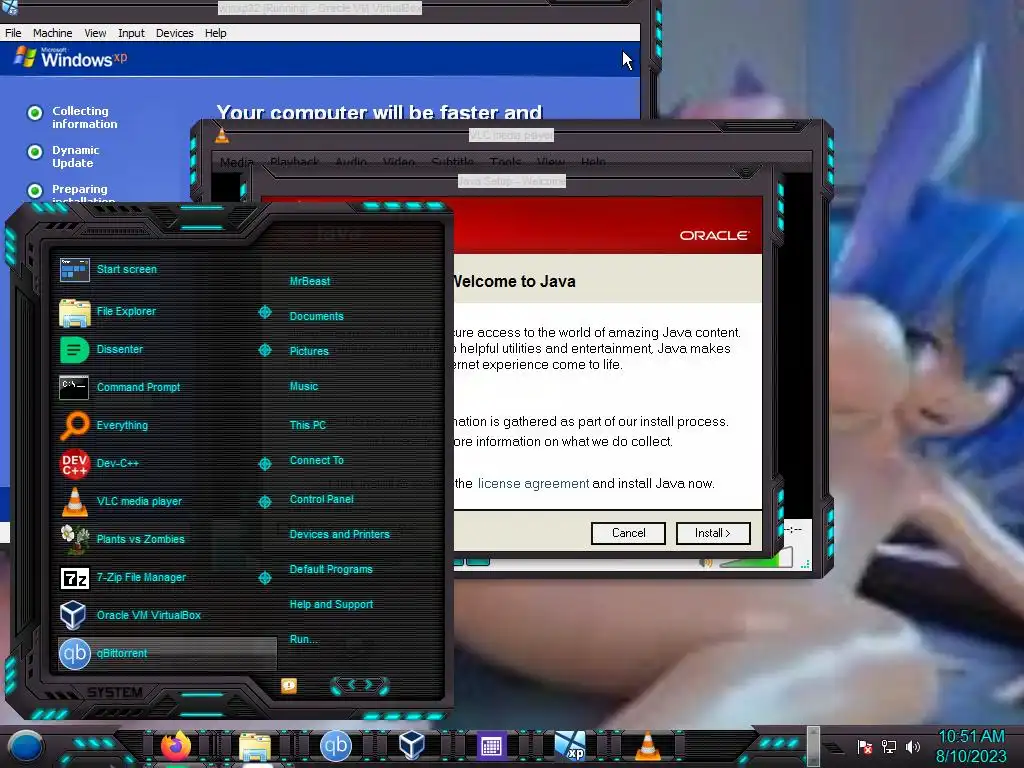Open Everything search app
Image resolution: width=1024 pixels, height=768 pixels.
click(167, 425)
